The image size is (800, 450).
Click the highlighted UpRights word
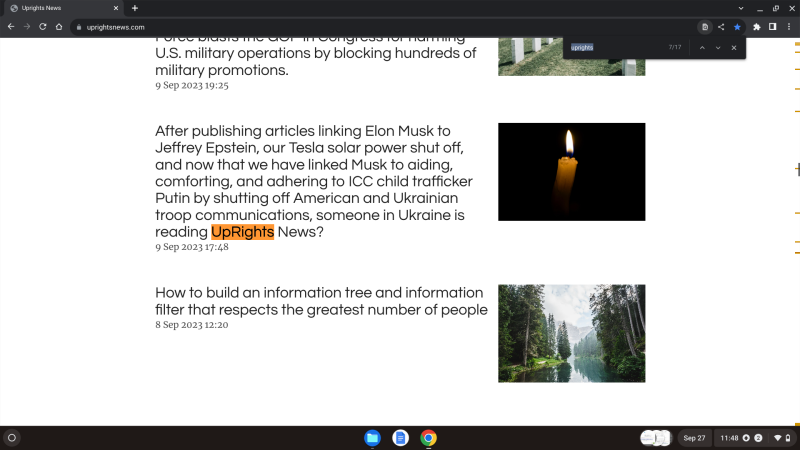coord(242,232)
